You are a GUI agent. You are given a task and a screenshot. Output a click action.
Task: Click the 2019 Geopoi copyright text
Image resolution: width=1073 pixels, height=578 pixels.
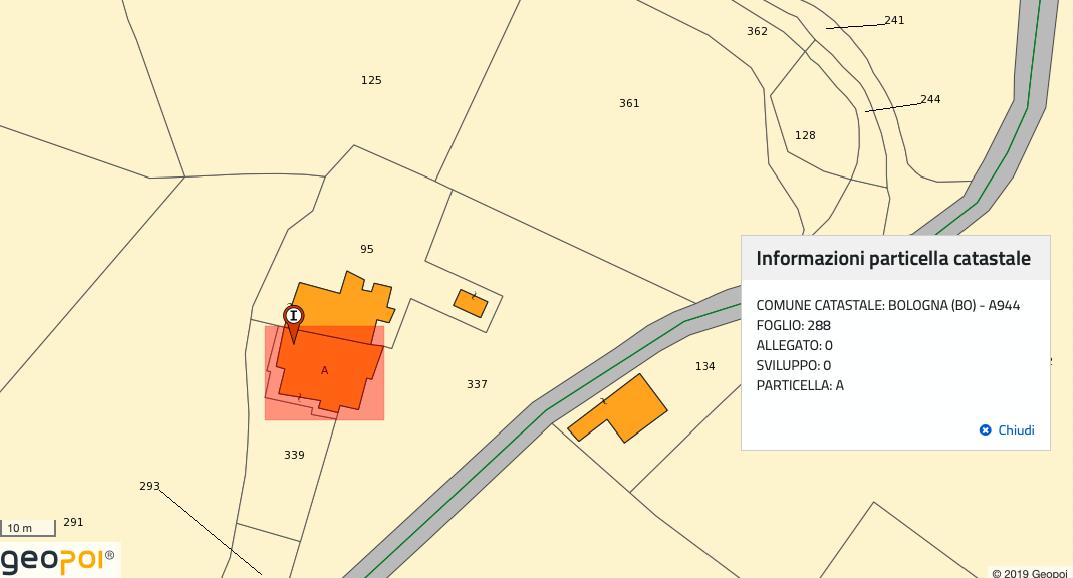click(1030, 573)
